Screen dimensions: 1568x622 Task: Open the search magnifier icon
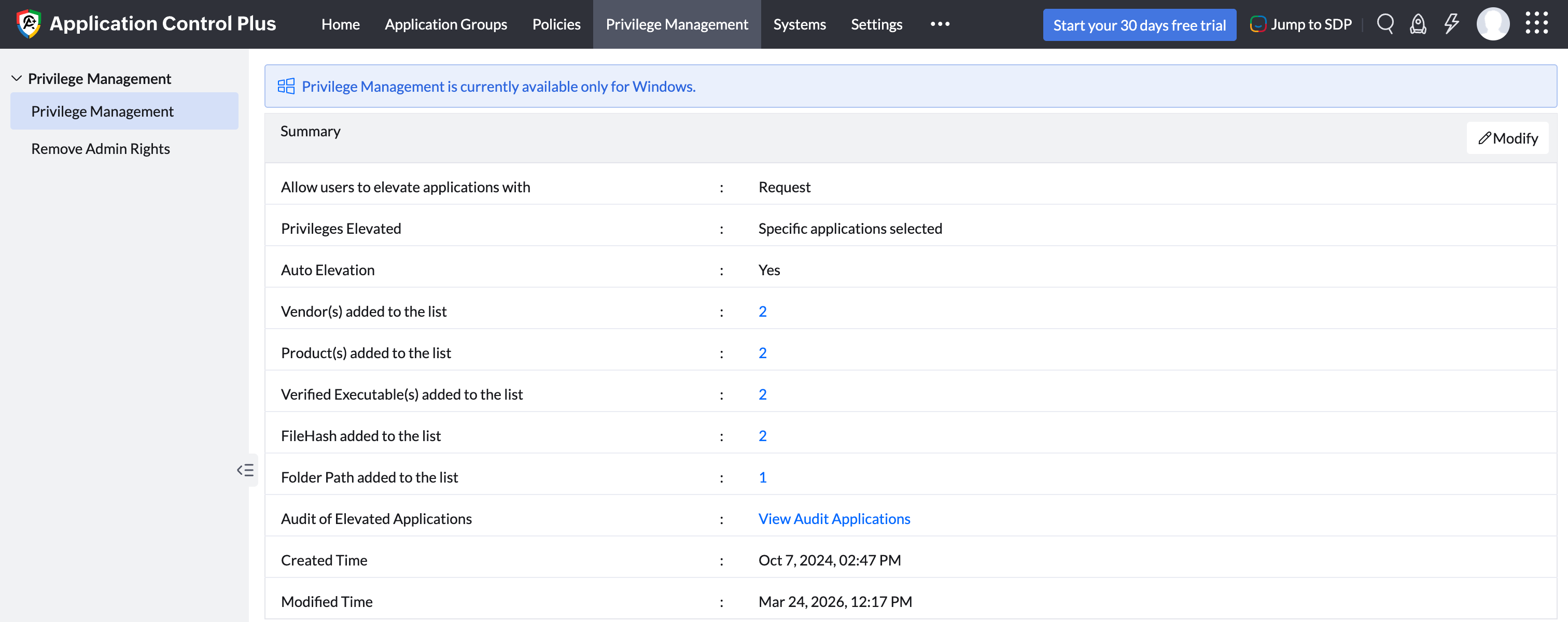(x=1385, y=24)
